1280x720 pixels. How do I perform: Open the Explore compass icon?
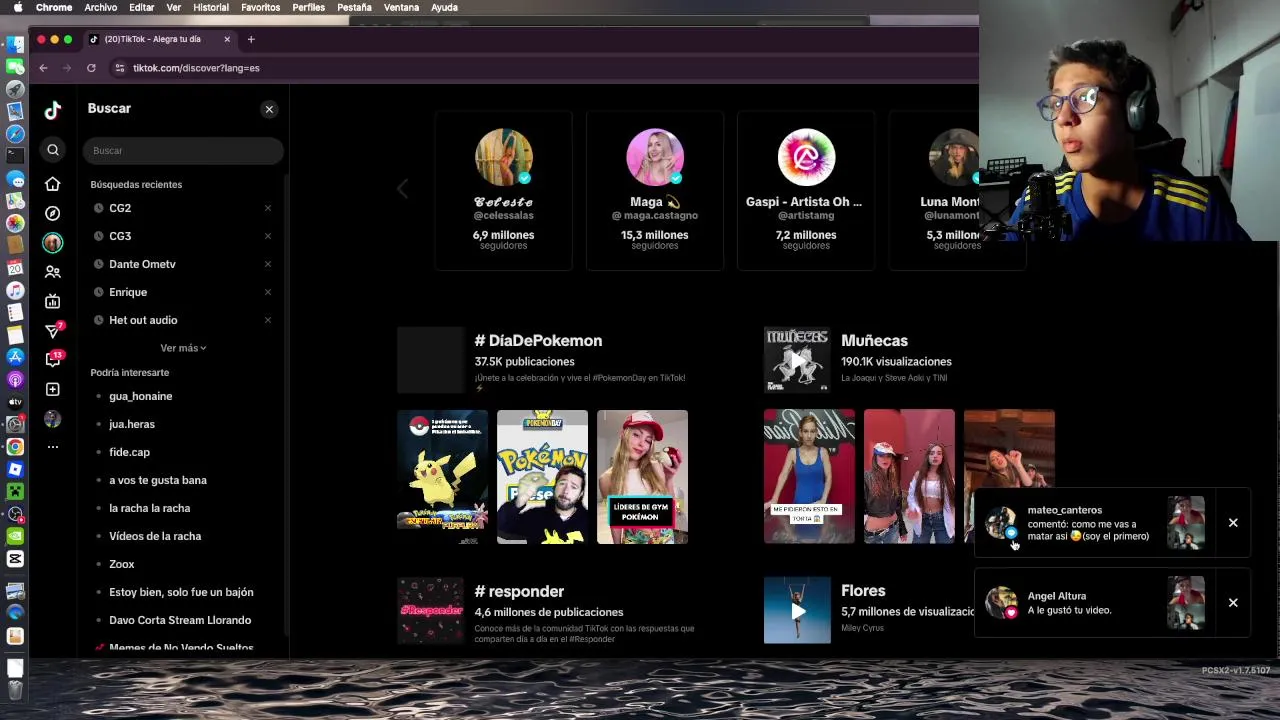[53, 213]
